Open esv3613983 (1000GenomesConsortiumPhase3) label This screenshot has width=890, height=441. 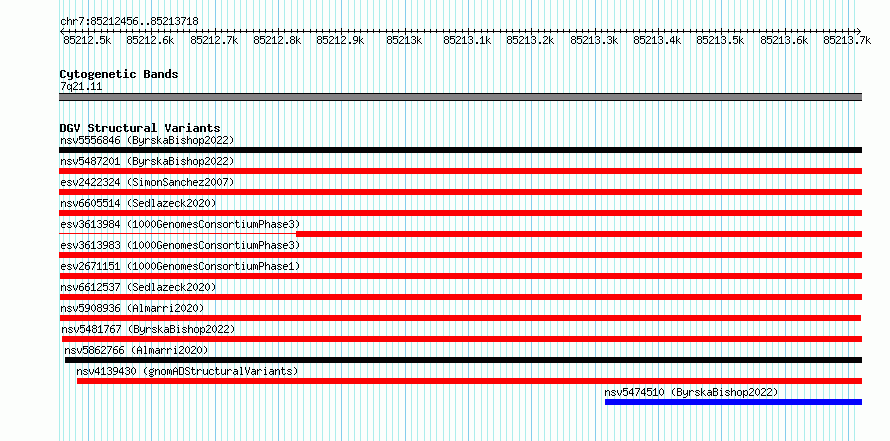click(x=180, y=245)
